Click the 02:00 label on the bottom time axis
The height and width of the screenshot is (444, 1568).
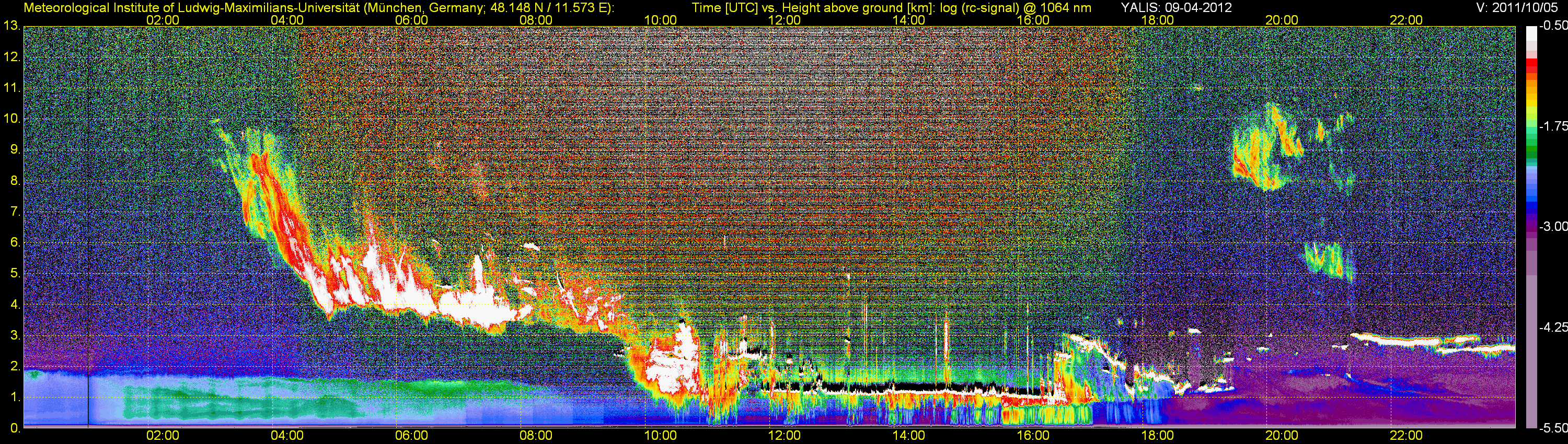[x=163, y=436]
